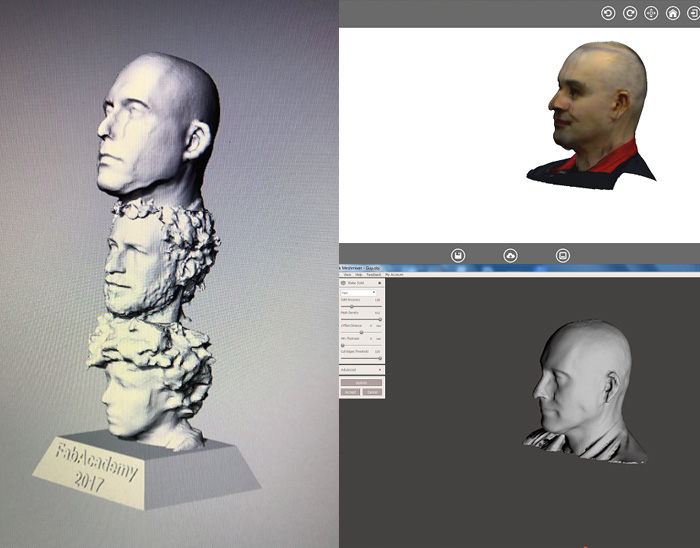Click the Cell/Edges Threshold slider
Image resolution: width=700 pixels, height=548 pixels.
[361, 358]
